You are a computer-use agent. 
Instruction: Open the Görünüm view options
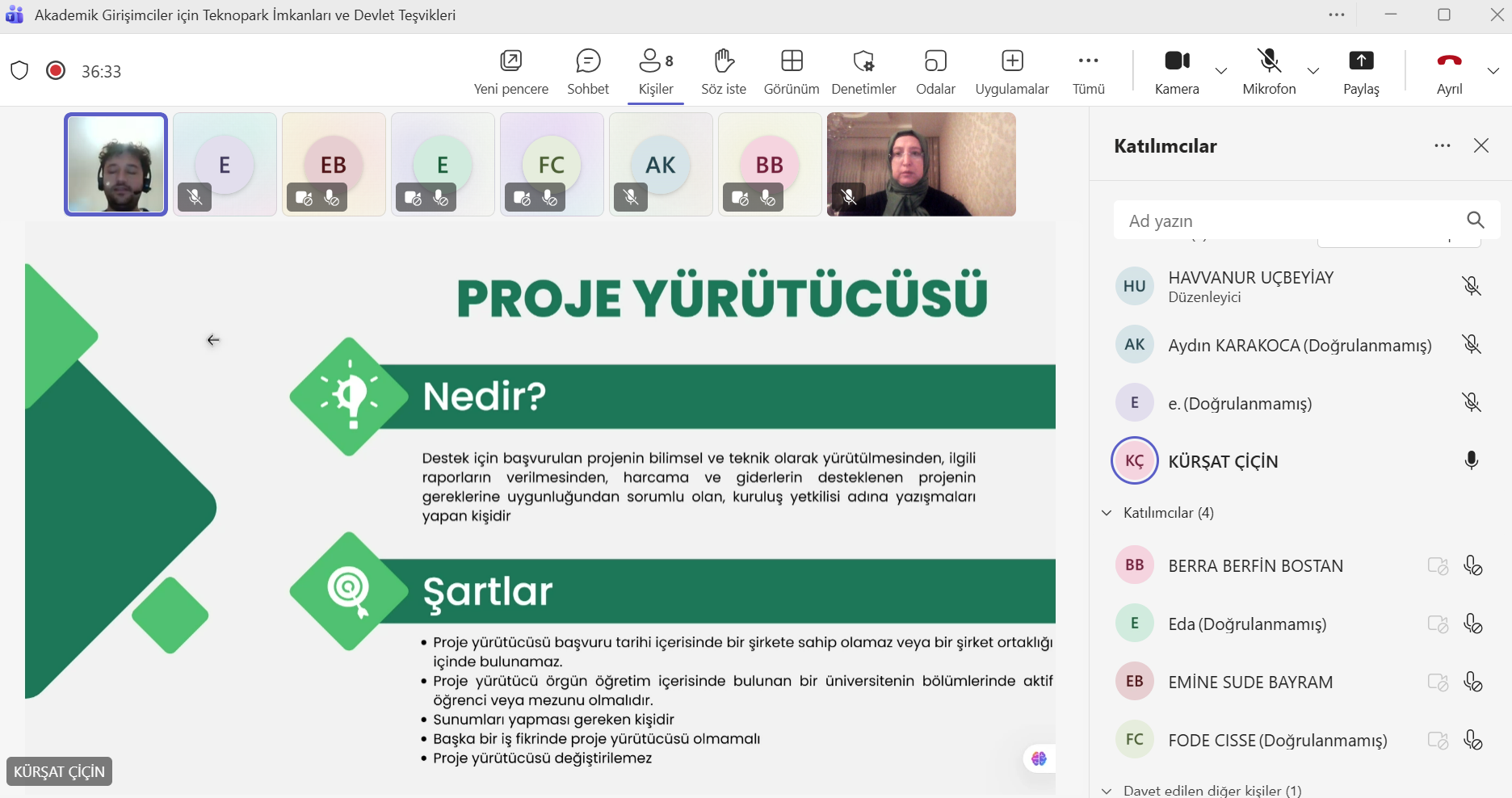[x=791, y=71]
